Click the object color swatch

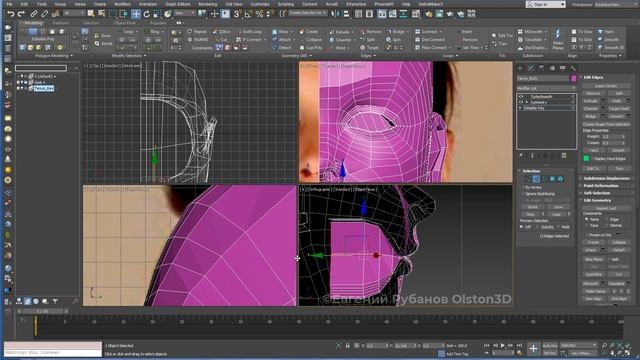point(573,78)
